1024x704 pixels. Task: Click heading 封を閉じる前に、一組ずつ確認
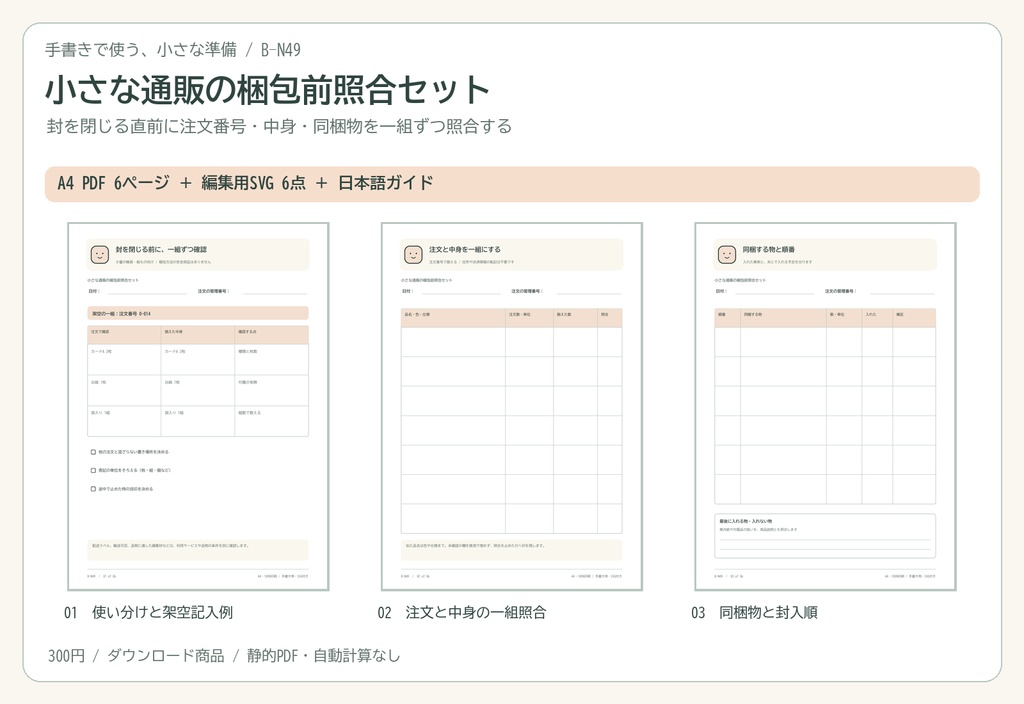[161, 249]
